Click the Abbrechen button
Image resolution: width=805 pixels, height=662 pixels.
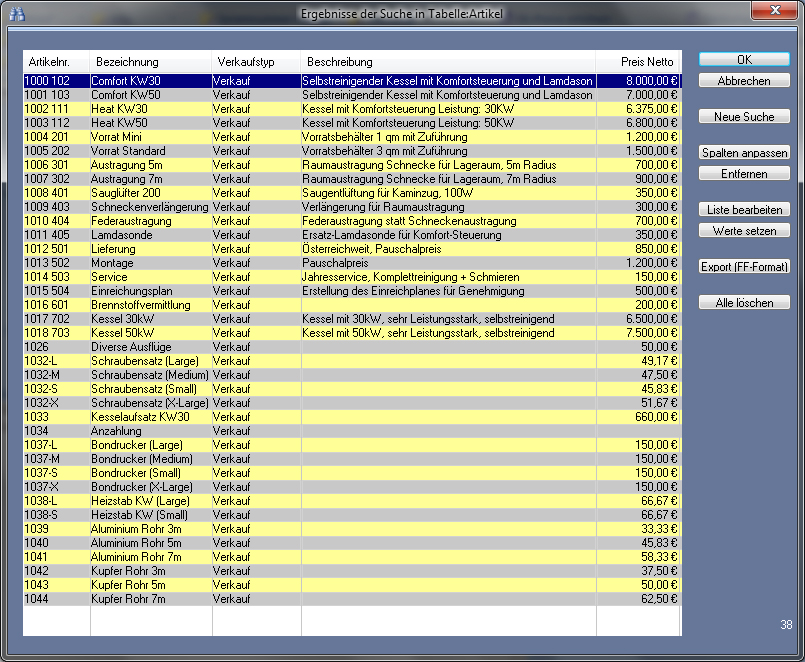point(744,81)
